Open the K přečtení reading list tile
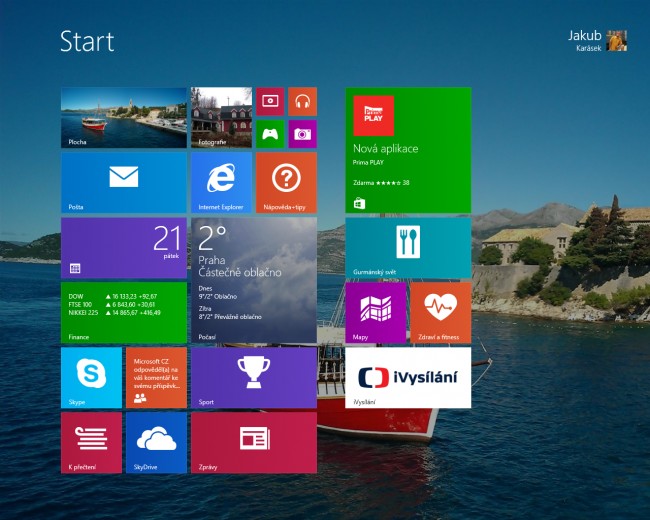This screenshot has width=650, height=520. 91,442
